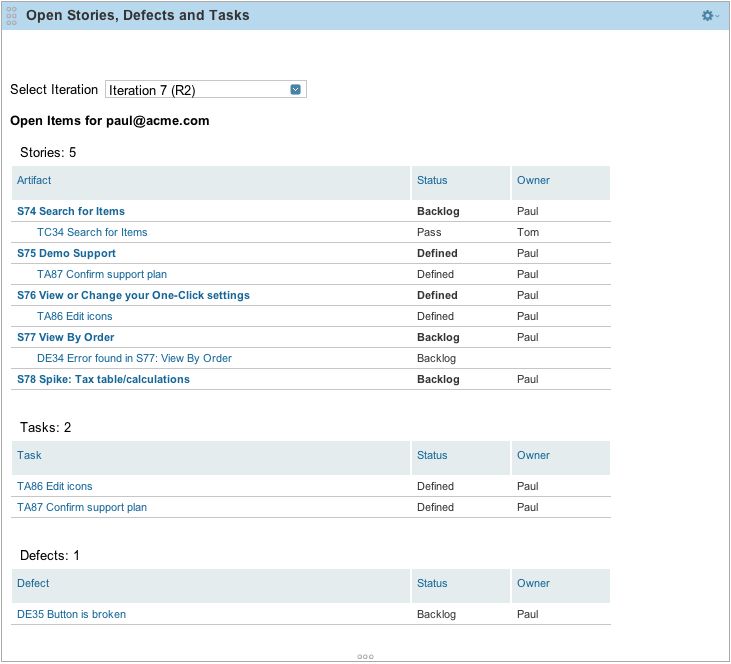The height and width of the screenshot is (664, 731).
Task: Open the Select Iteration dropdown arrow
Action: pos(296,90)
